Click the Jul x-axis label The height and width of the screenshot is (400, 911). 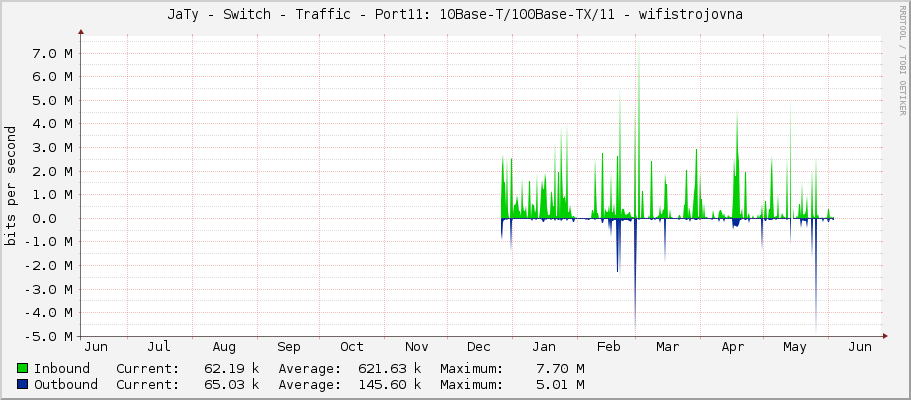pyautogui.click(x=159, y=347)
